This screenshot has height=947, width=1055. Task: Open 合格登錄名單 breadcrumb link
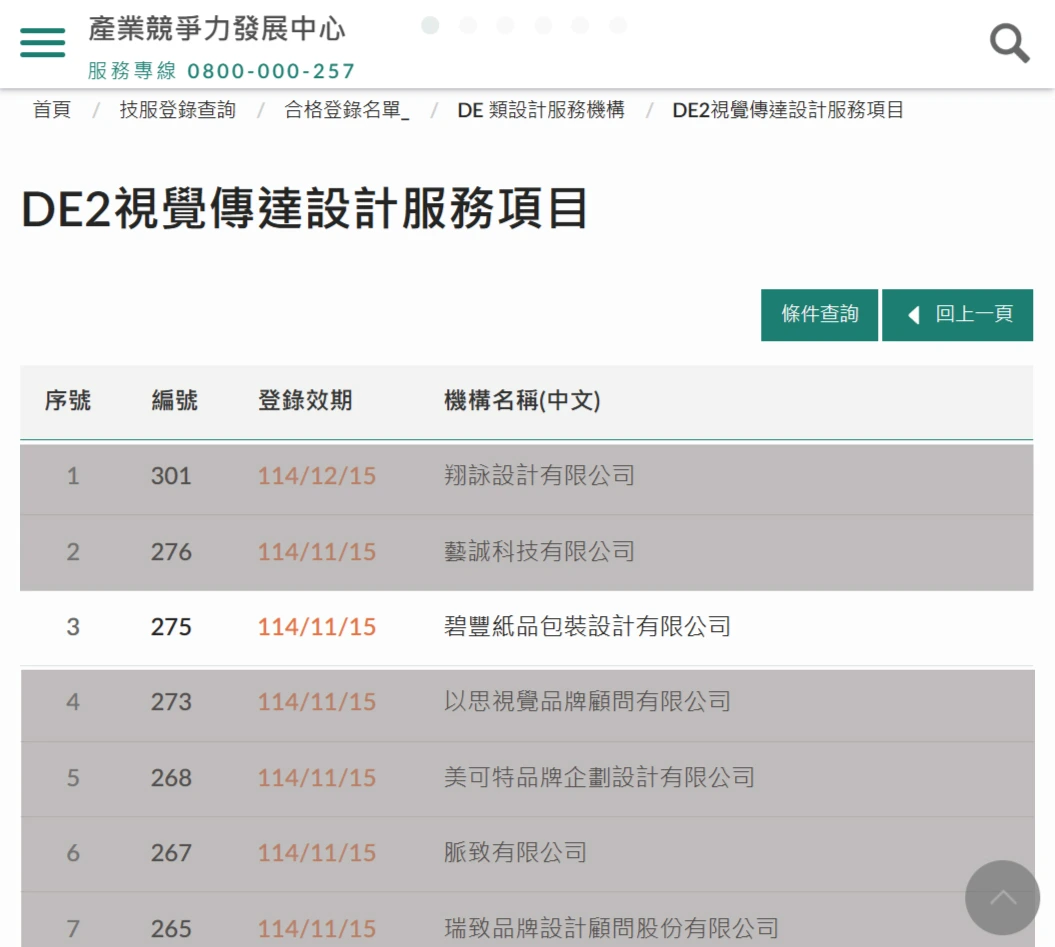pyautogui.click(x=346, y=110)
